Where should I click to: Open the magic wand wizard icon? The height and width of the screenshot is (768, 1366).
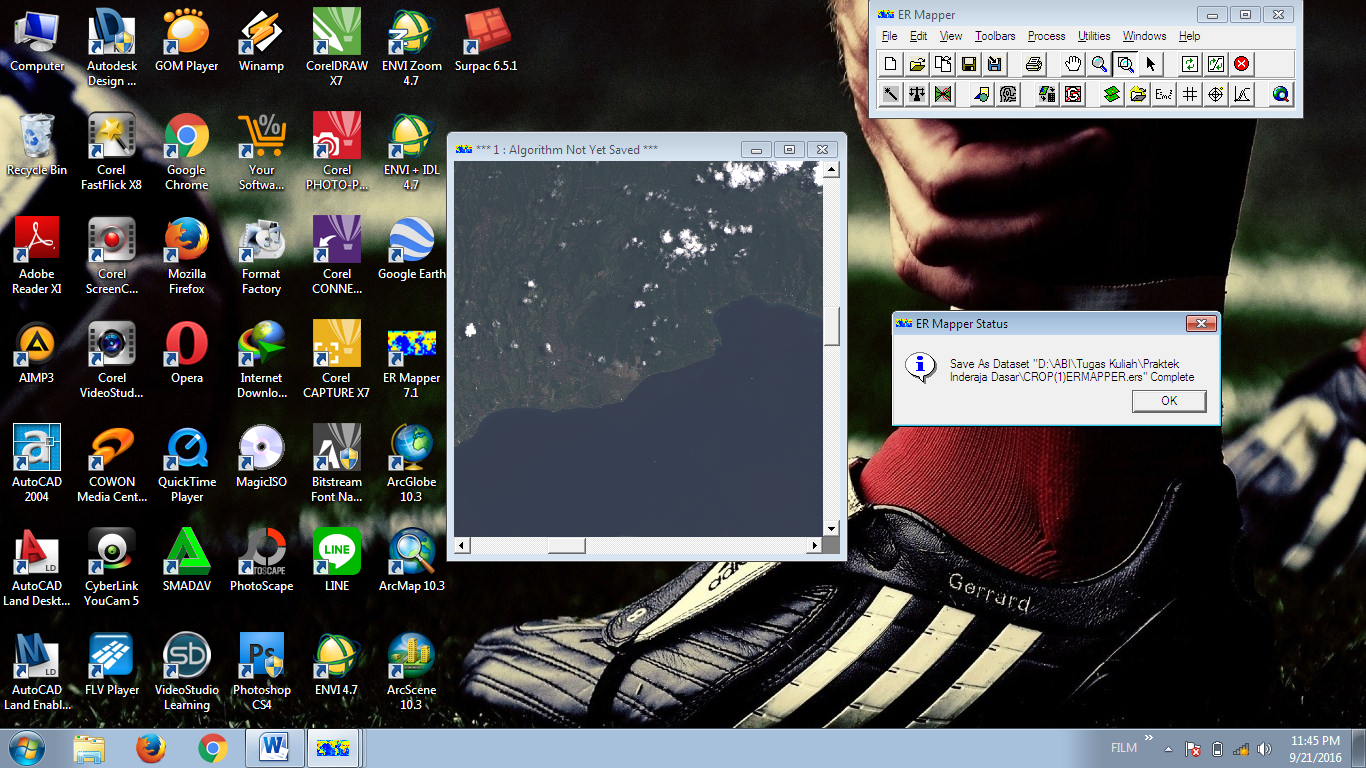890,94
